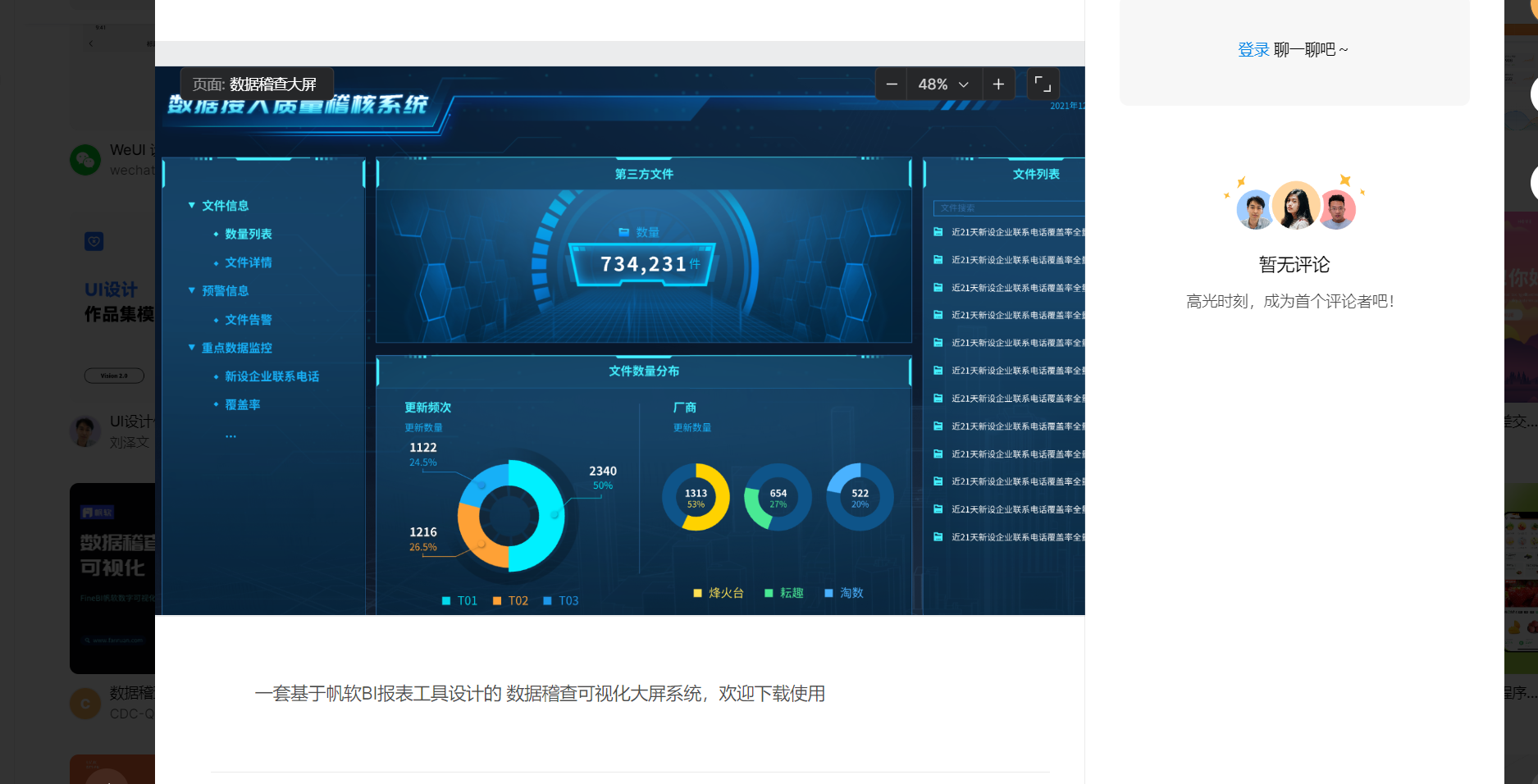Open 文件详情 in the sidebar menu
The height and width of the screenshot is (784, 1538).
pos(248,262)
